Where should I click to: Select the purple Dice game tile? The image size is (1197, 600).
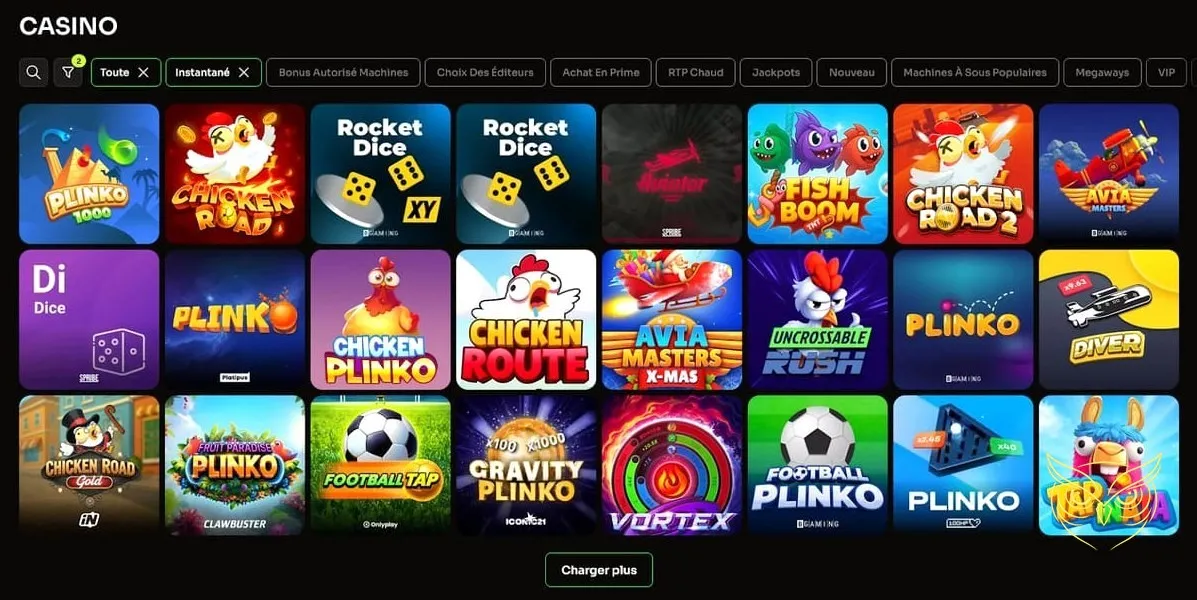click(x=89, y=320)
